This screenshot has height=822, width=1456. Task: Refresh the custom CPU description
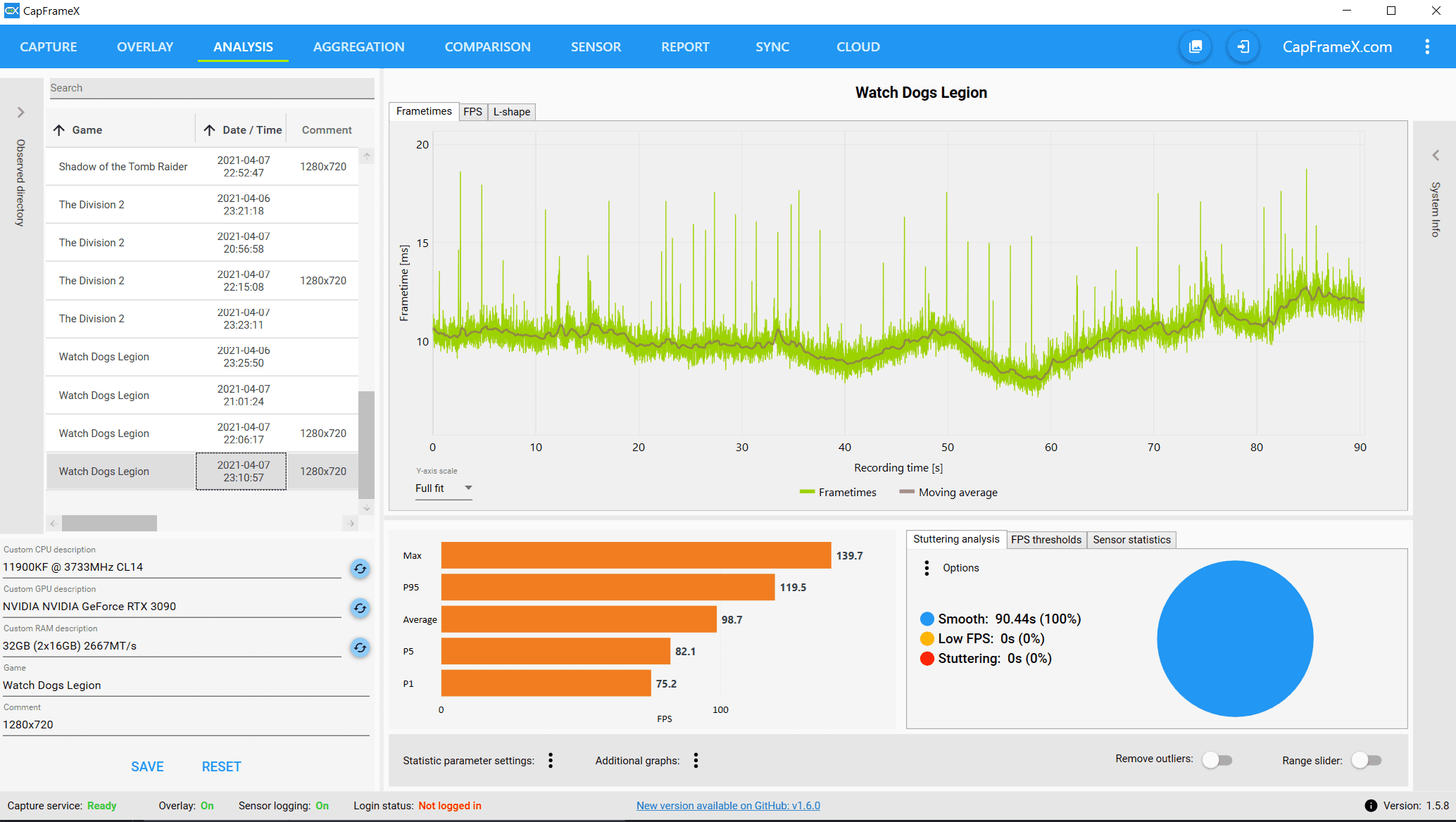(360, 569)
